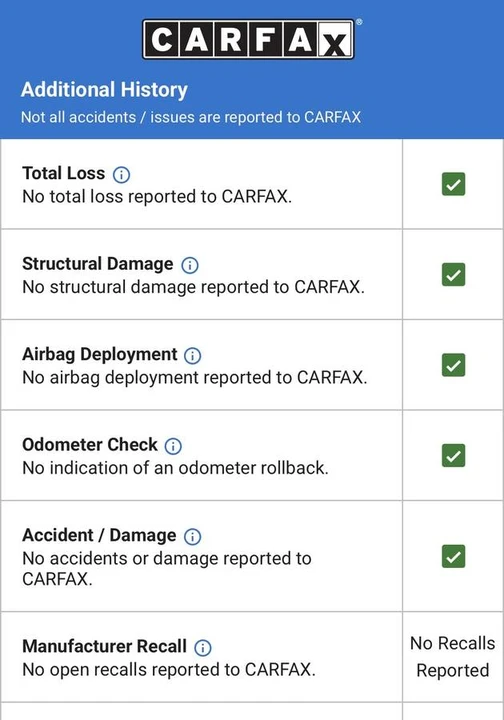Select the Structural Damage green checkmark
Viewport: 504px width, 720px height.
click(x=454, y=275)
